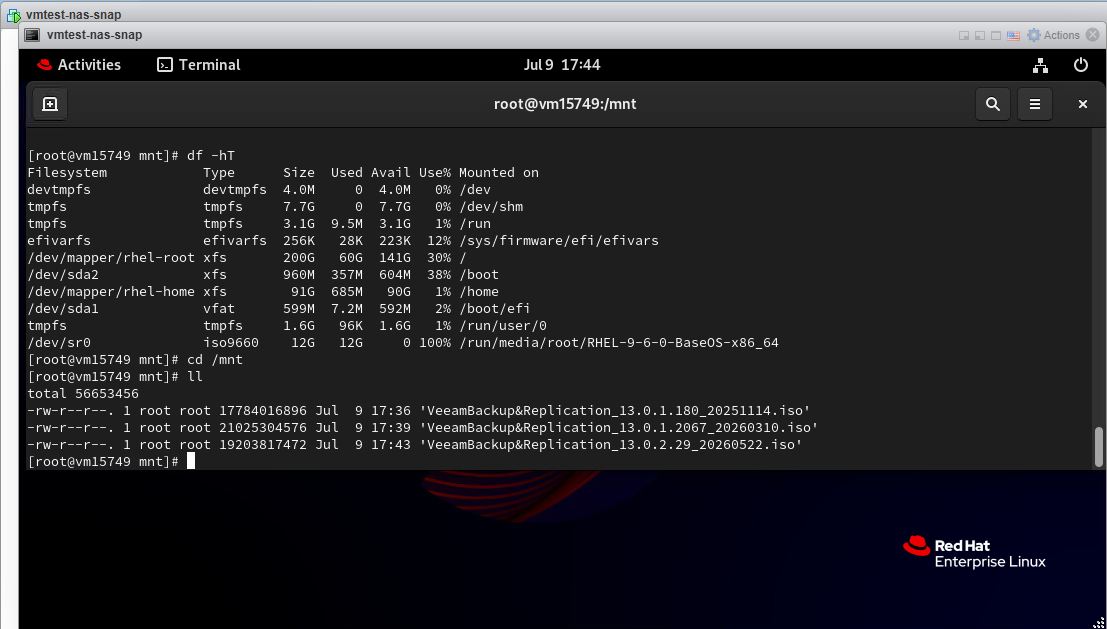Click the 13.0.1.180_20251114.iso file name
The width and height of the screenshot is (1107, 629).
[614, 411]
